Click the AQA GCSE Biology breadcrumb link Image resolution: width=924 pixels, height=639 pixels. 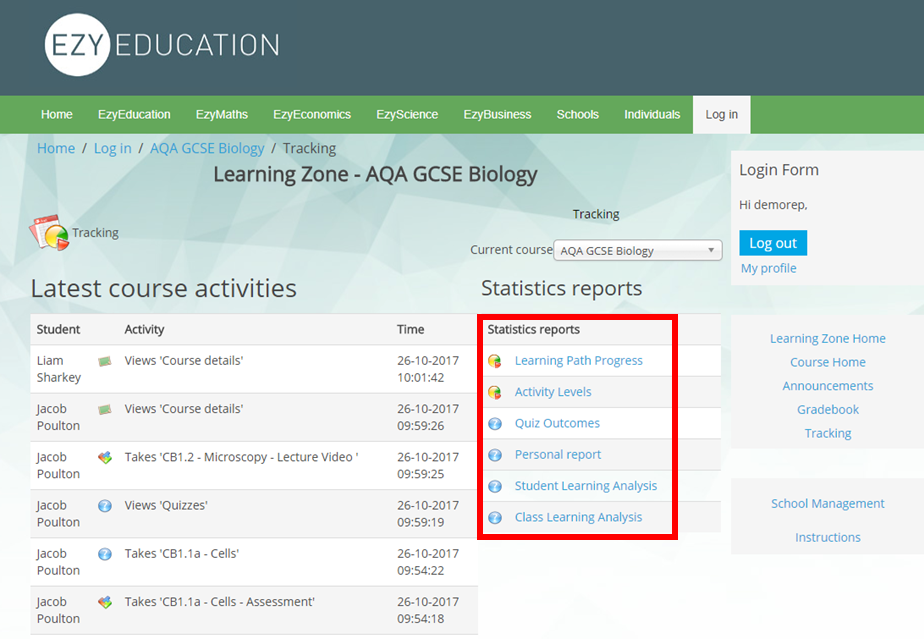pyautogui.click(x=207, y=148)
